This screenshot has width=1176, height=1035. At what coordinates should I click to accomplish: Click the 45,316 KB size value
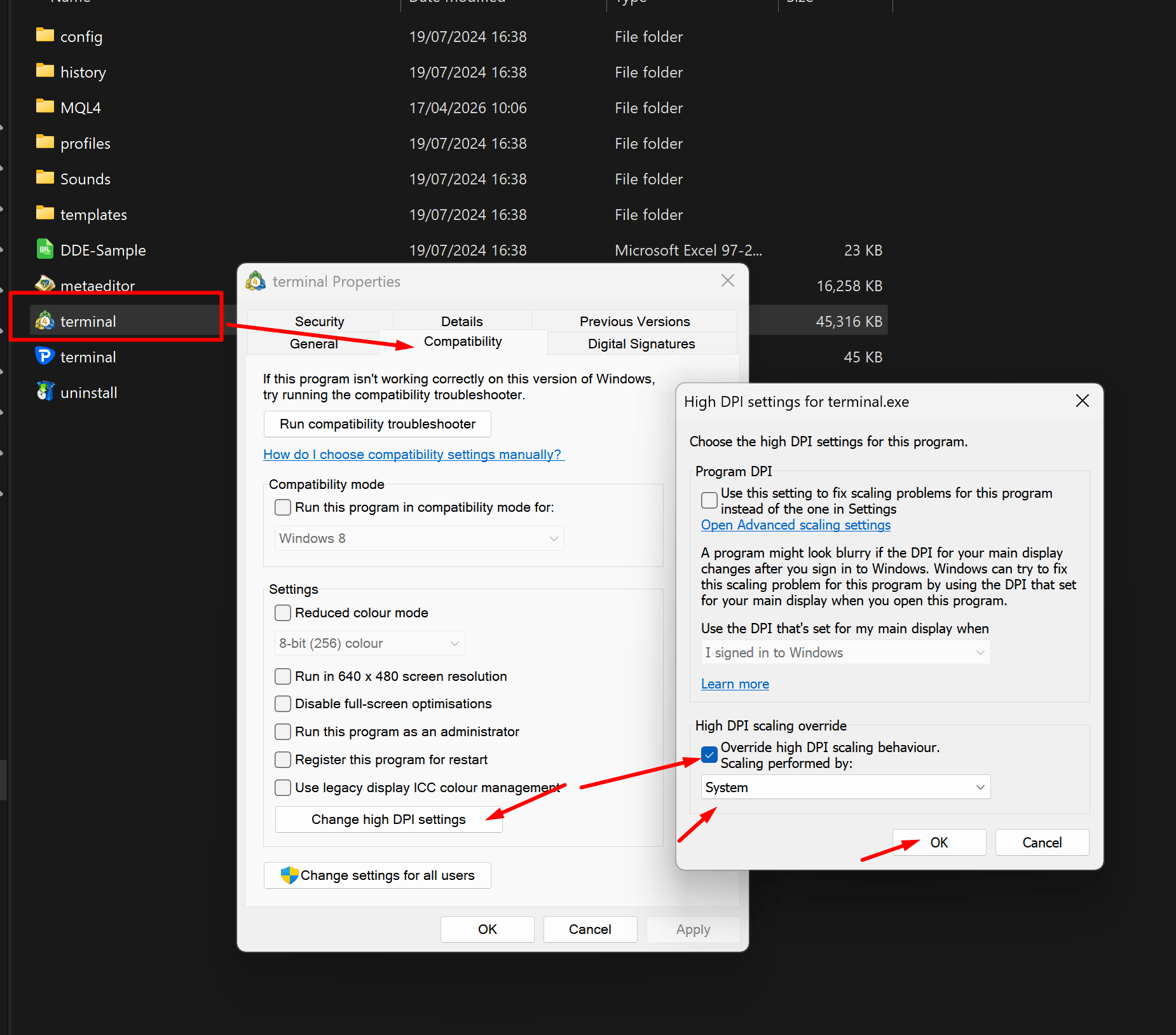(849, 322)
